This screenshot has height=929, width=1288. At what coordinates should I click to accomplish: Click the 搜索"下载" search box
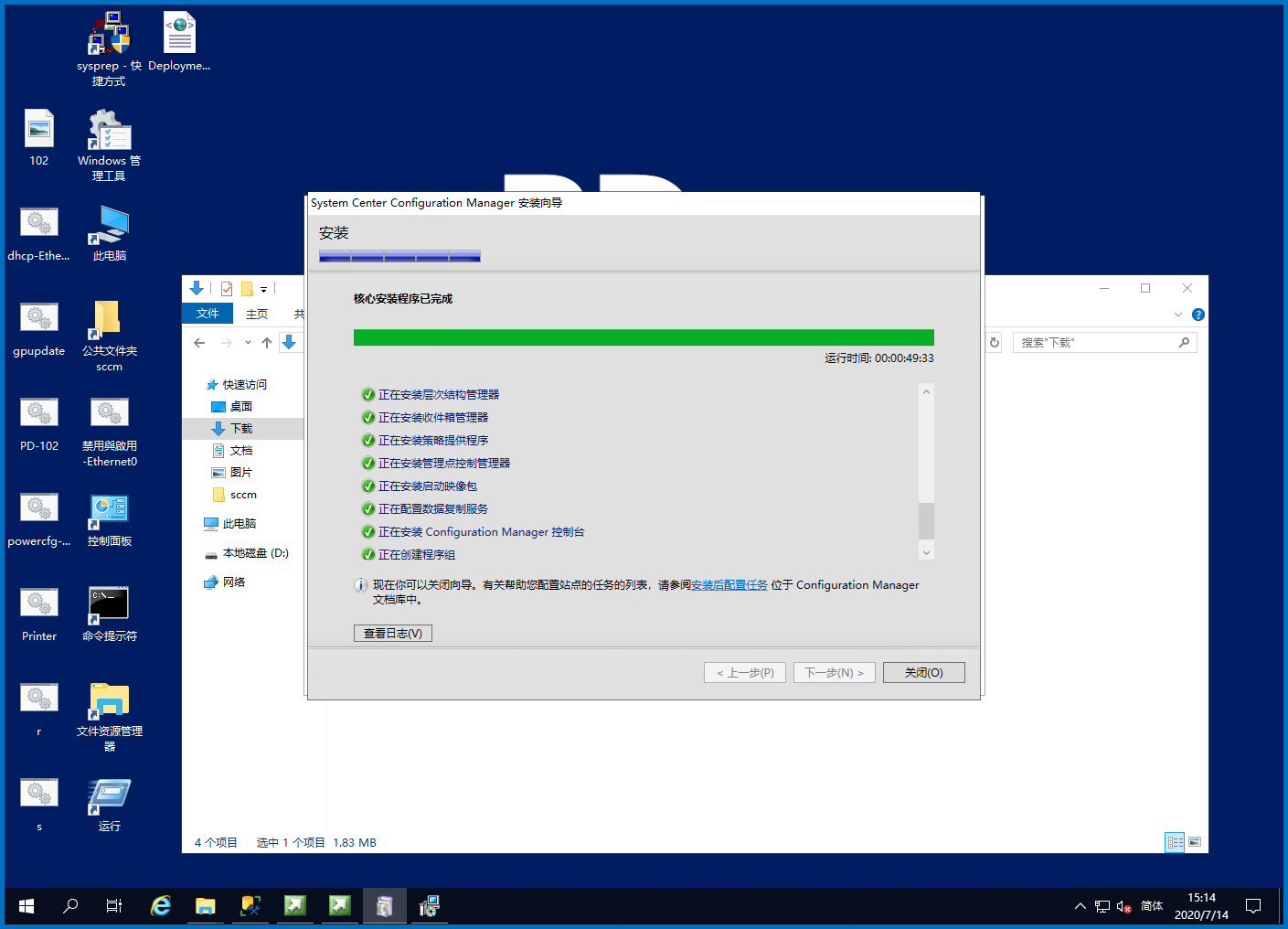(x=1104, y=343)
